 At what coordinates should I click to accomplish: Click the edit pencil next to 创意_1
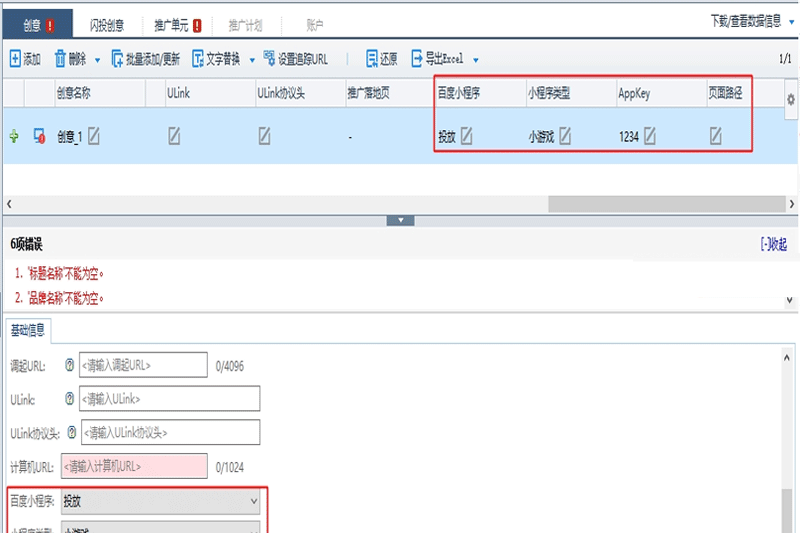tap(94, 136)
